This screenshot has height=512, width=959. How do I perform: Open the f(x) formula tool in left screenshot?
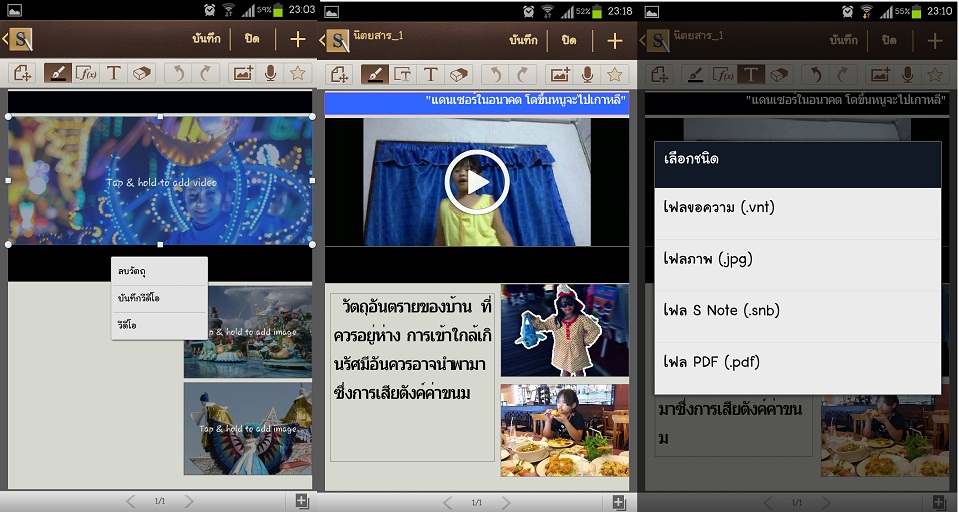(86, 73)
